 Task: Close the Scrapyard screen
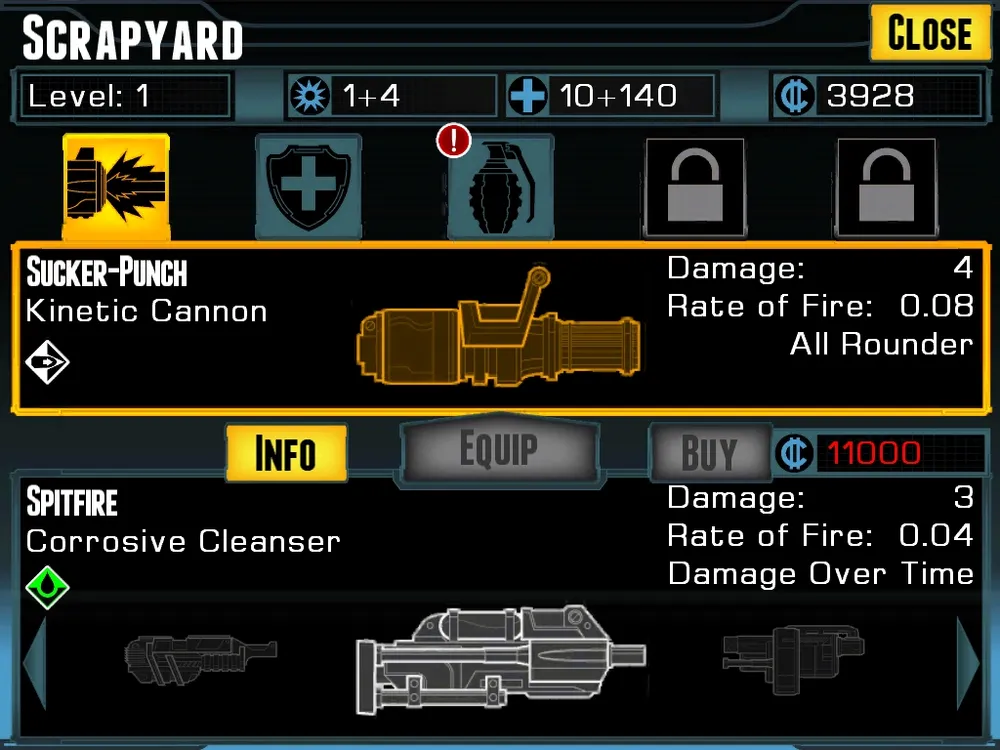pyautogui.click(x=930, y=33)
